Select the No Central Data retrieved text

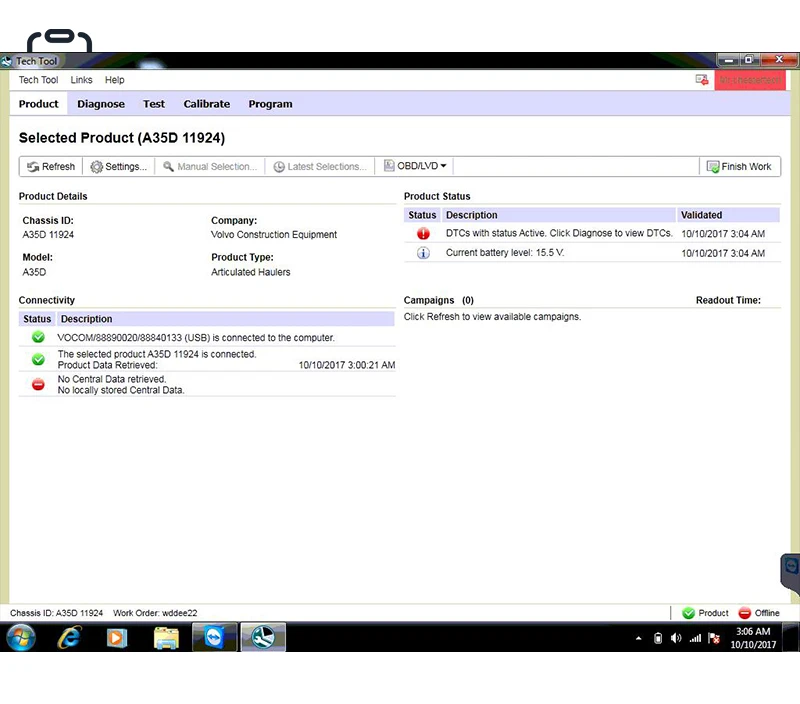(112, 379)
